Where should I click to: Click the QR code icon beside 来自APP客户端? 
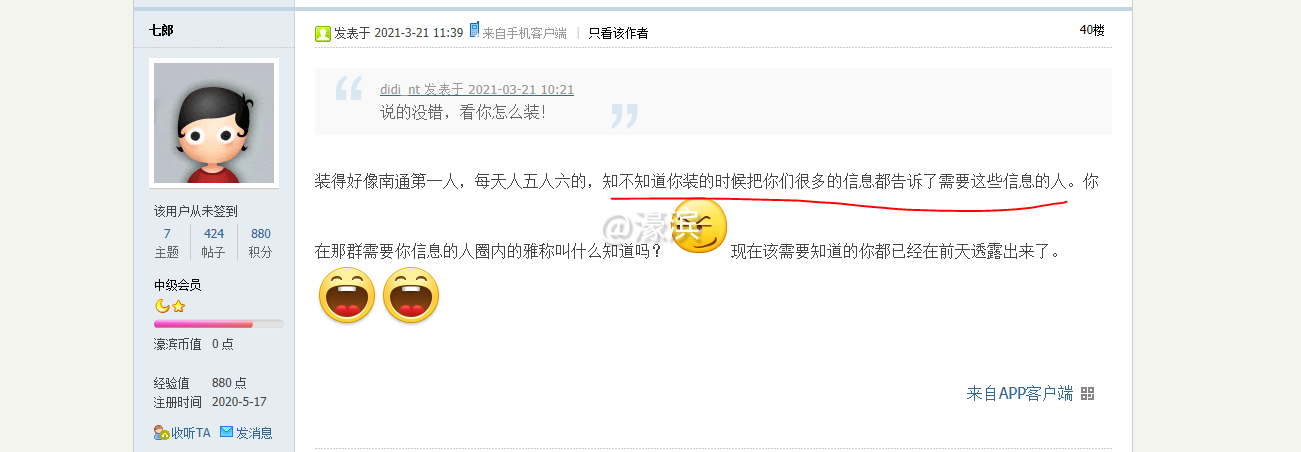[x=1088, y=394]
